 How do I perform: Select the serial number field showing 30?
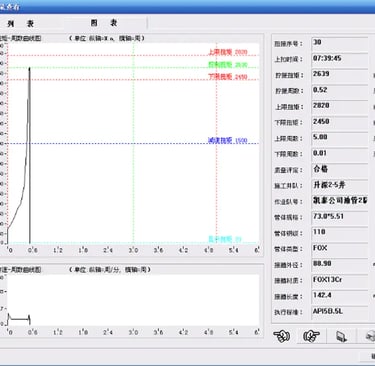(340, 43)
